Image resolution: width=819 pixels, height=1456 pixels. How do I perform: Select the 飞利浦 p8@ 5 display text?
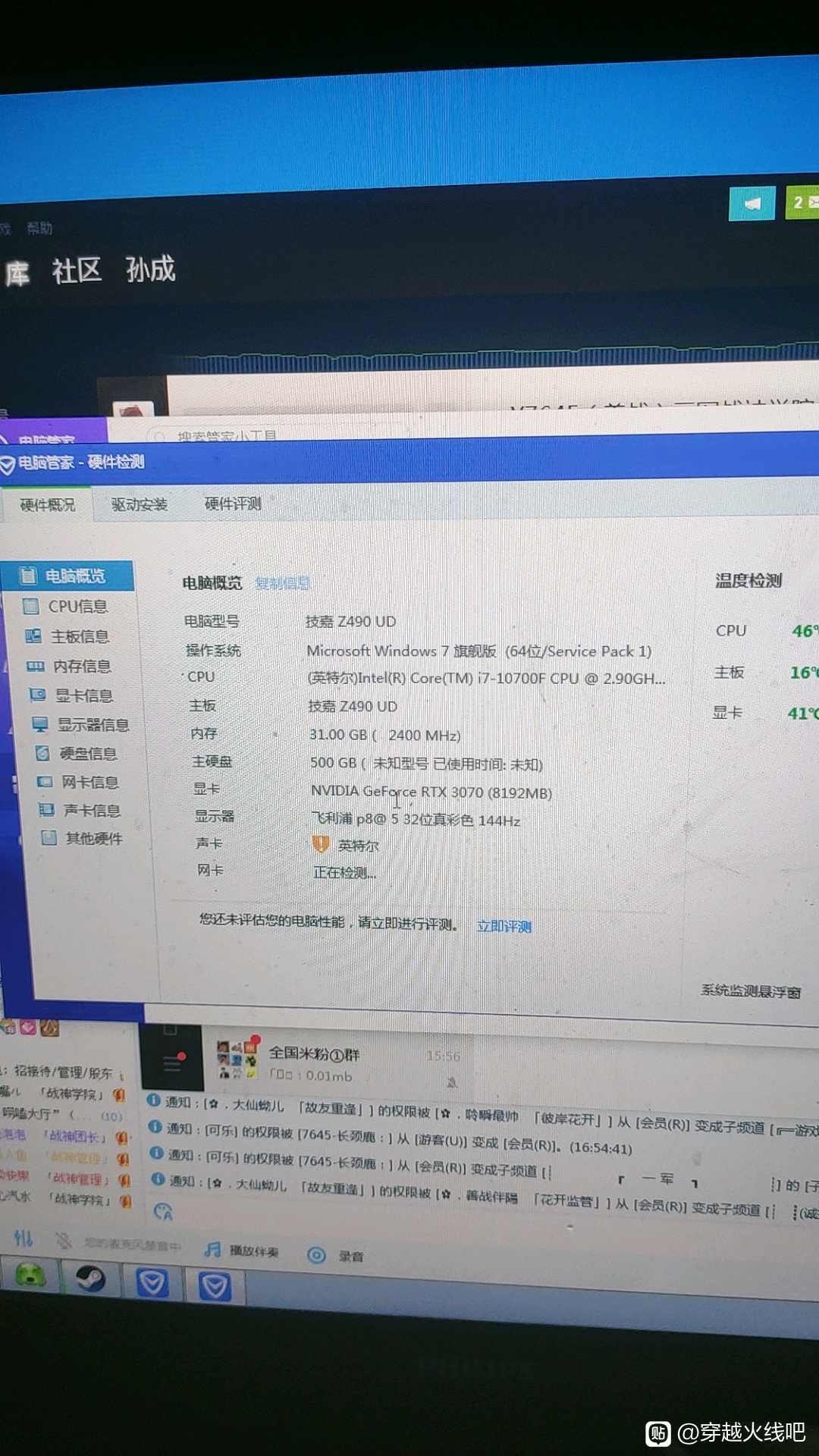click(x=416, y=820)
